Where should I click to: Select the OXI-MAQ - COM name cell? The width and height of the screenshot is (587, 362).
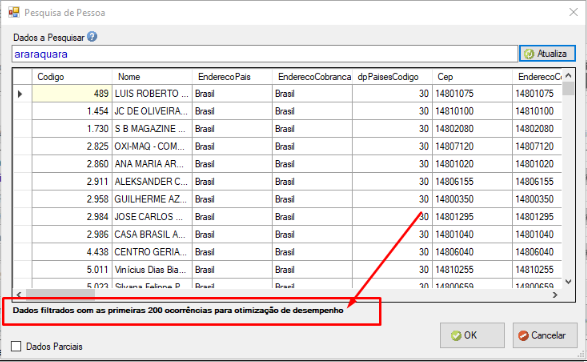152,146
